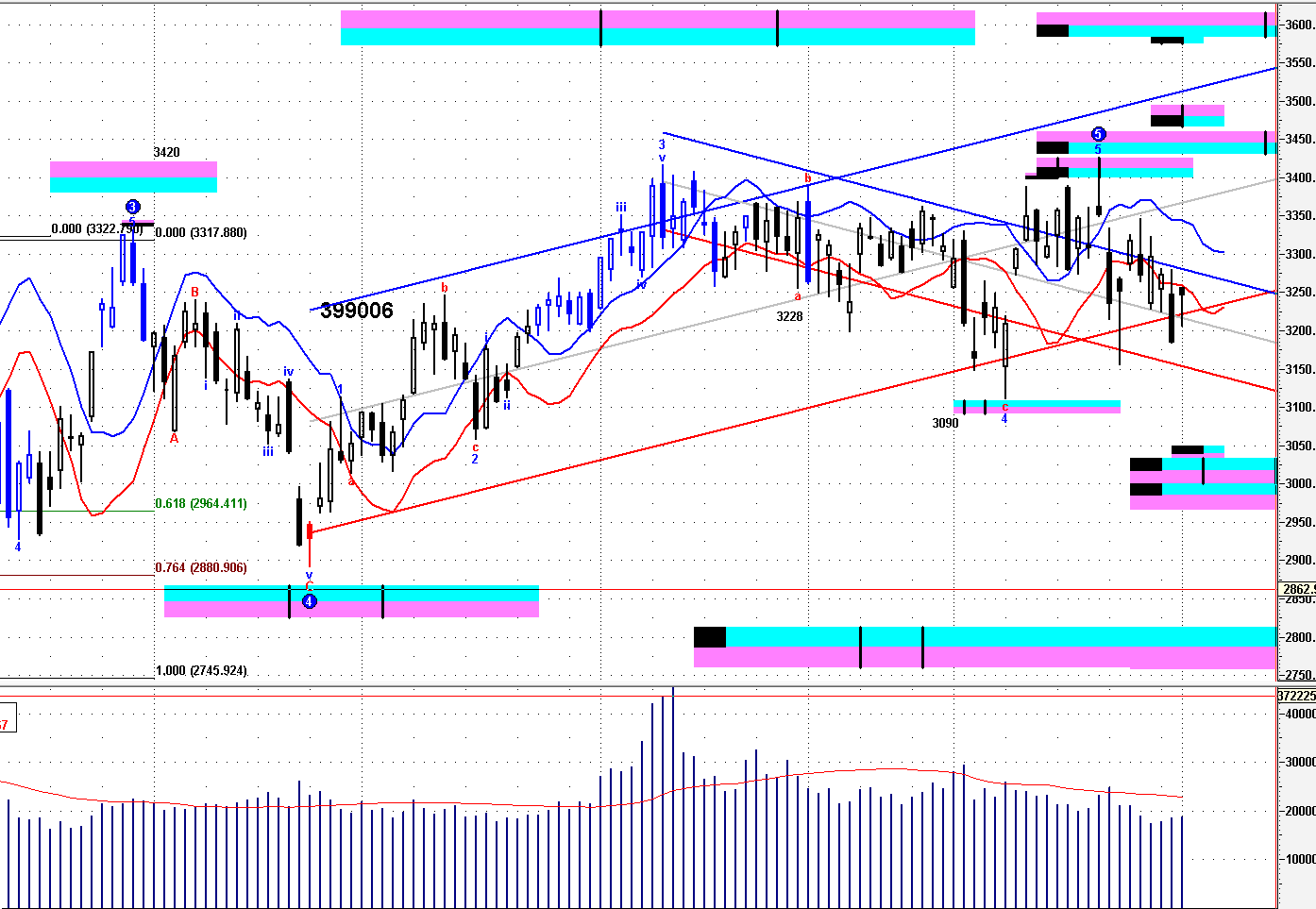
Task: Click the 2800 price axis label
Action: pos(1300,637)
